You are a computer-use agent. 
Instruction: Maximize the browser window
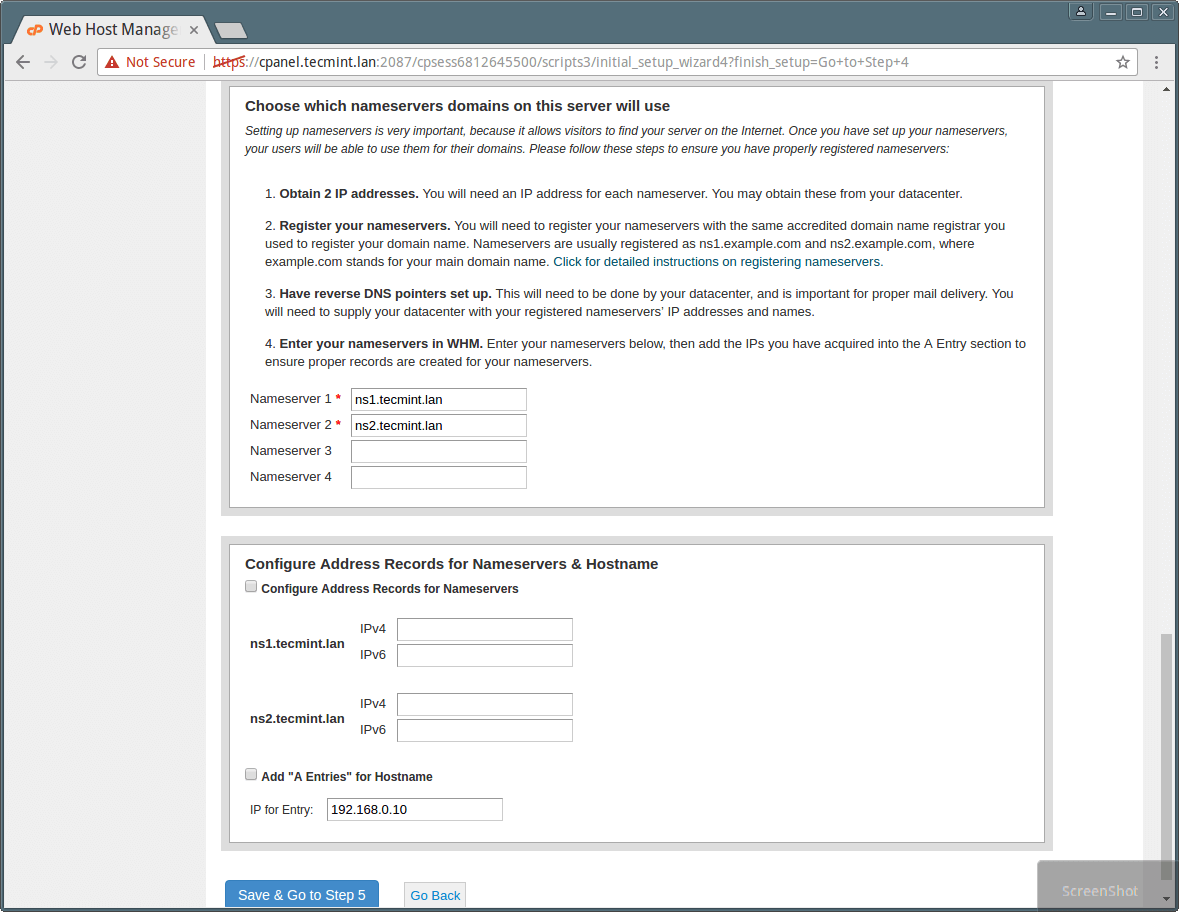tap(1137, 11)
